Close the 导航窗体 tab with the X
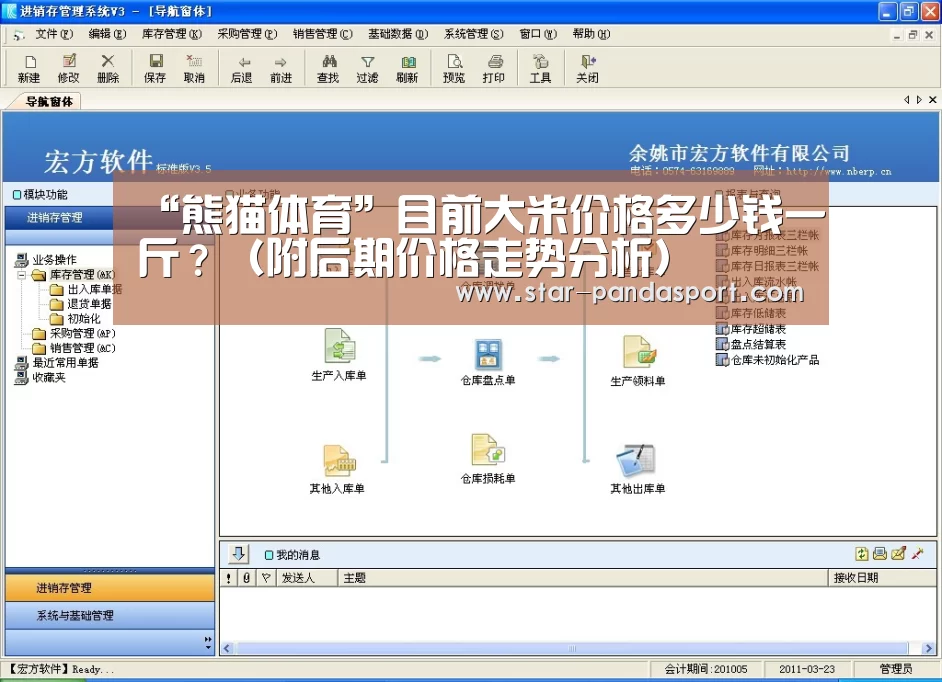 pyautogui.click(x=932, y=100)
